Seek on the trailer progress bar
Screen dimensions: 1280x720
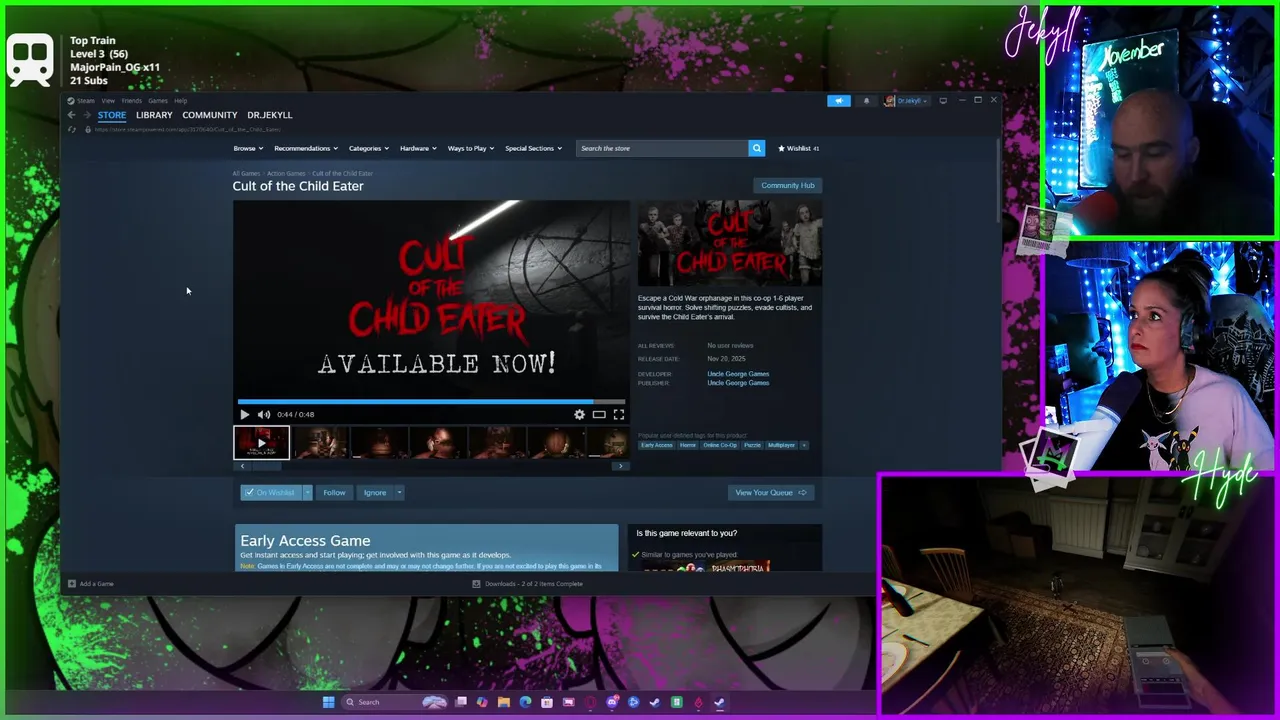point(431,402)
